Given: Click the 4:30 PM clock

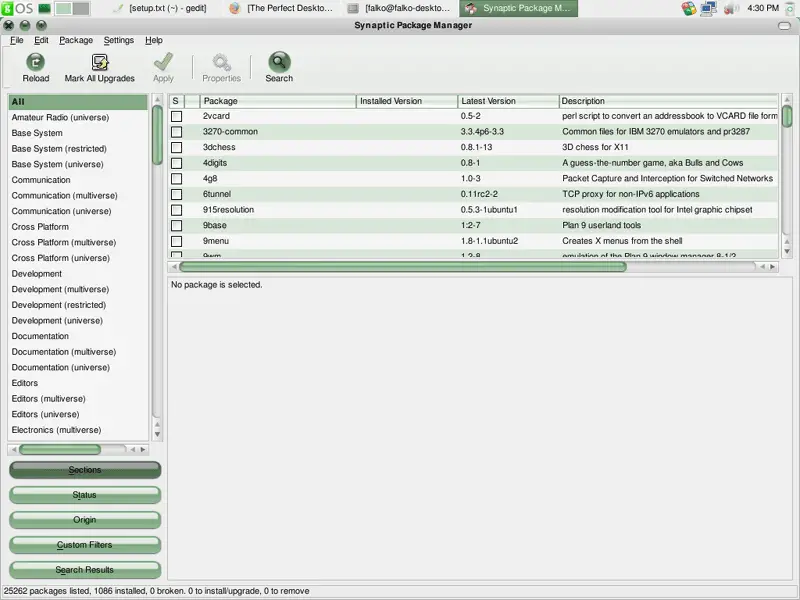Looking at the screenshot, I should click(763, 8).
